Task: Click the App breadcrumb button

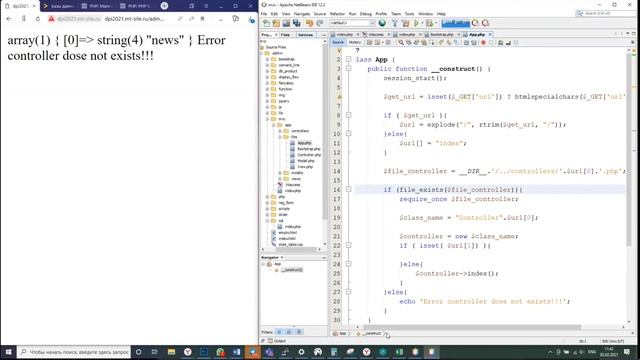Action: click(x=340, y=333)
